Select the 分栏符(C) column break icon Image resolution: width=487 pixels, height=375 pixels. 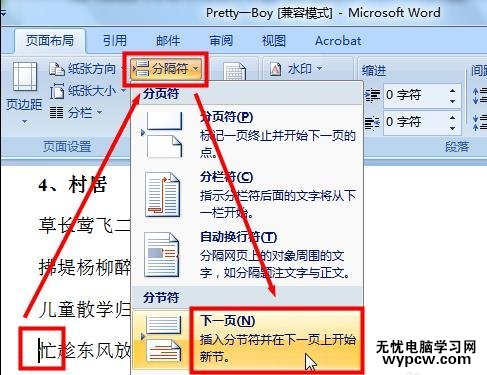[162, 195]
